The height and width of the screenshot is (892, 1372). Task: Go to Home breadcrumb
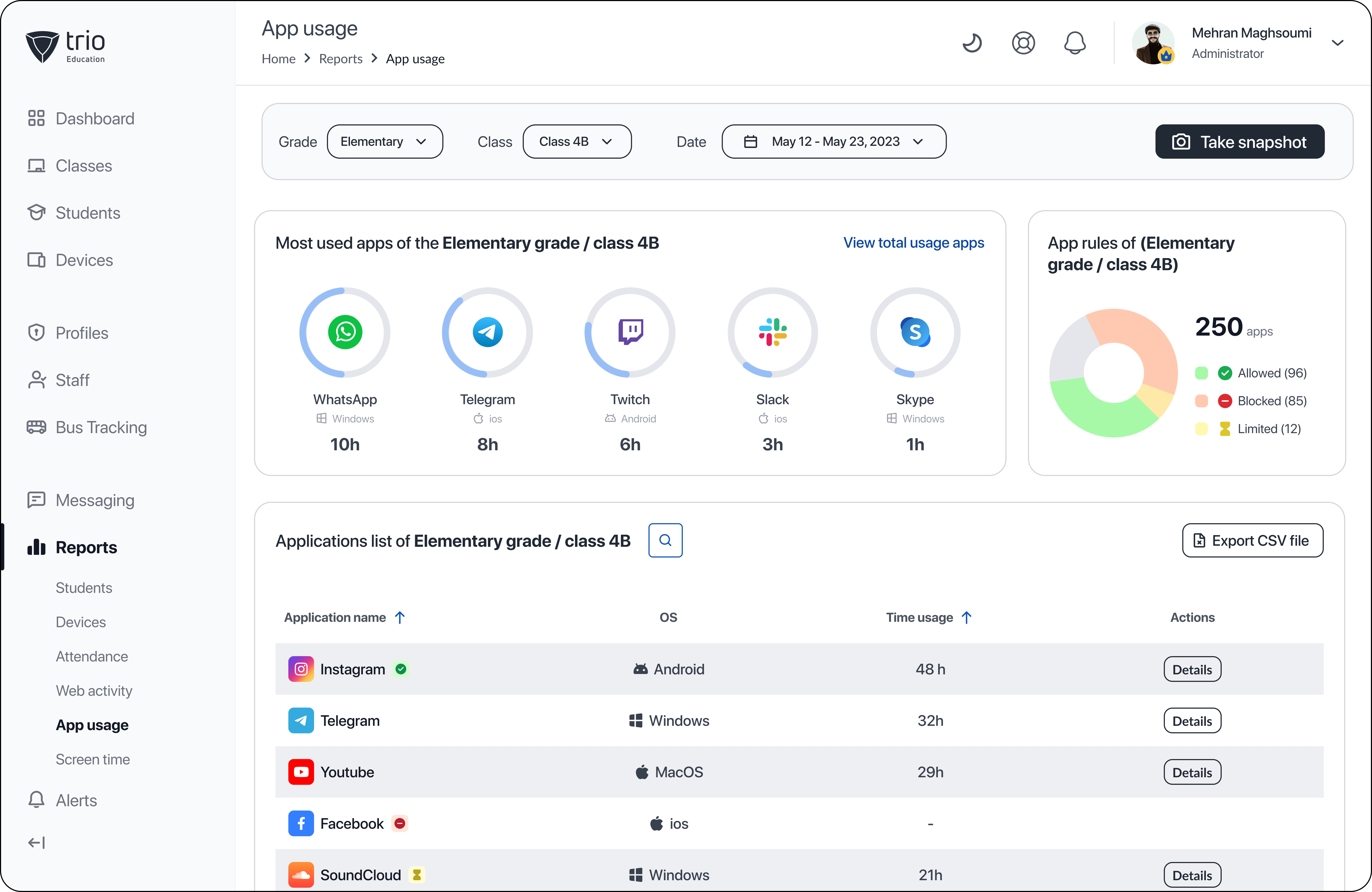click(278, 59)
